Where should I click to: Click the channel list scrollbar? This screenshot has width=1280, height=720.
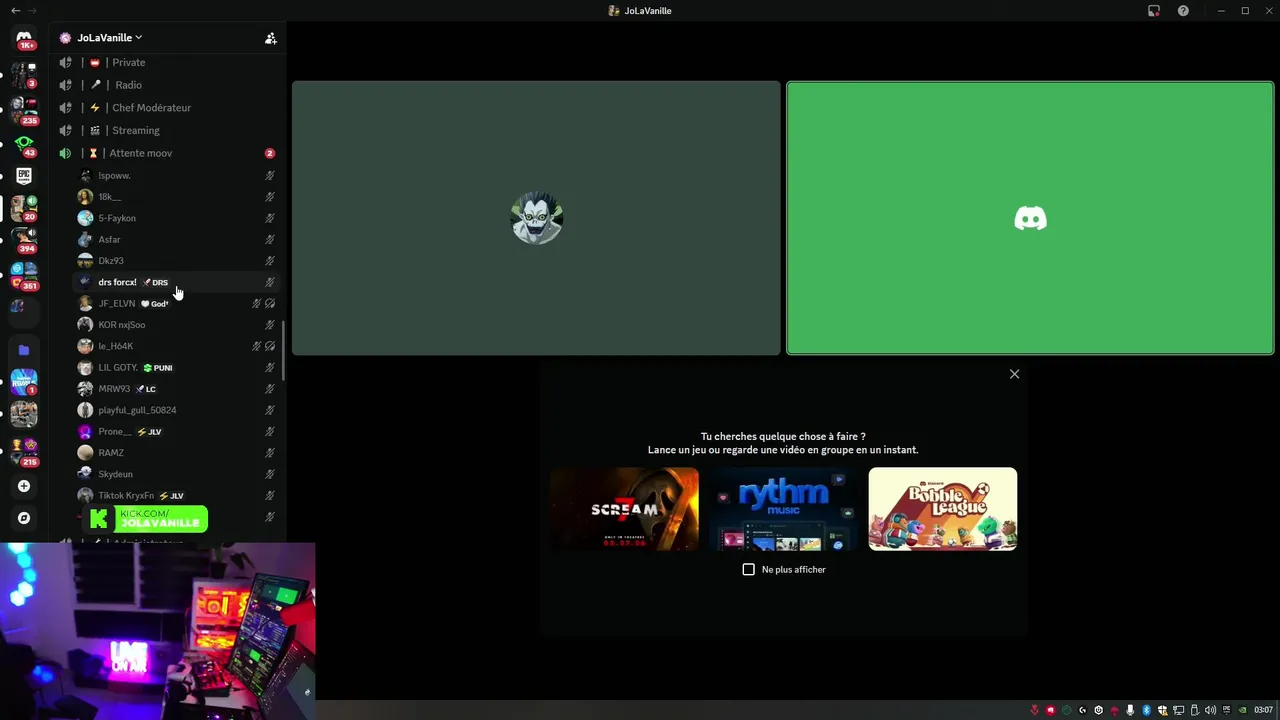pos(284,350)
